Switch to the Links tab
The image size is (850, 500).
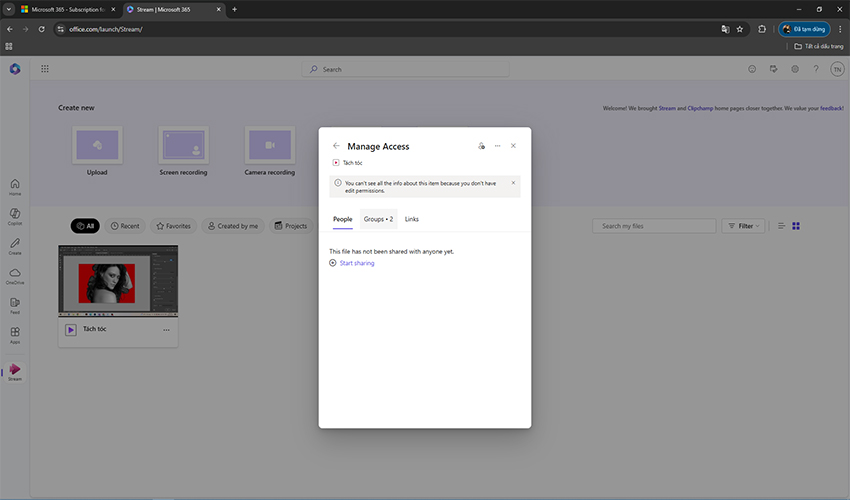pos(412,219)
